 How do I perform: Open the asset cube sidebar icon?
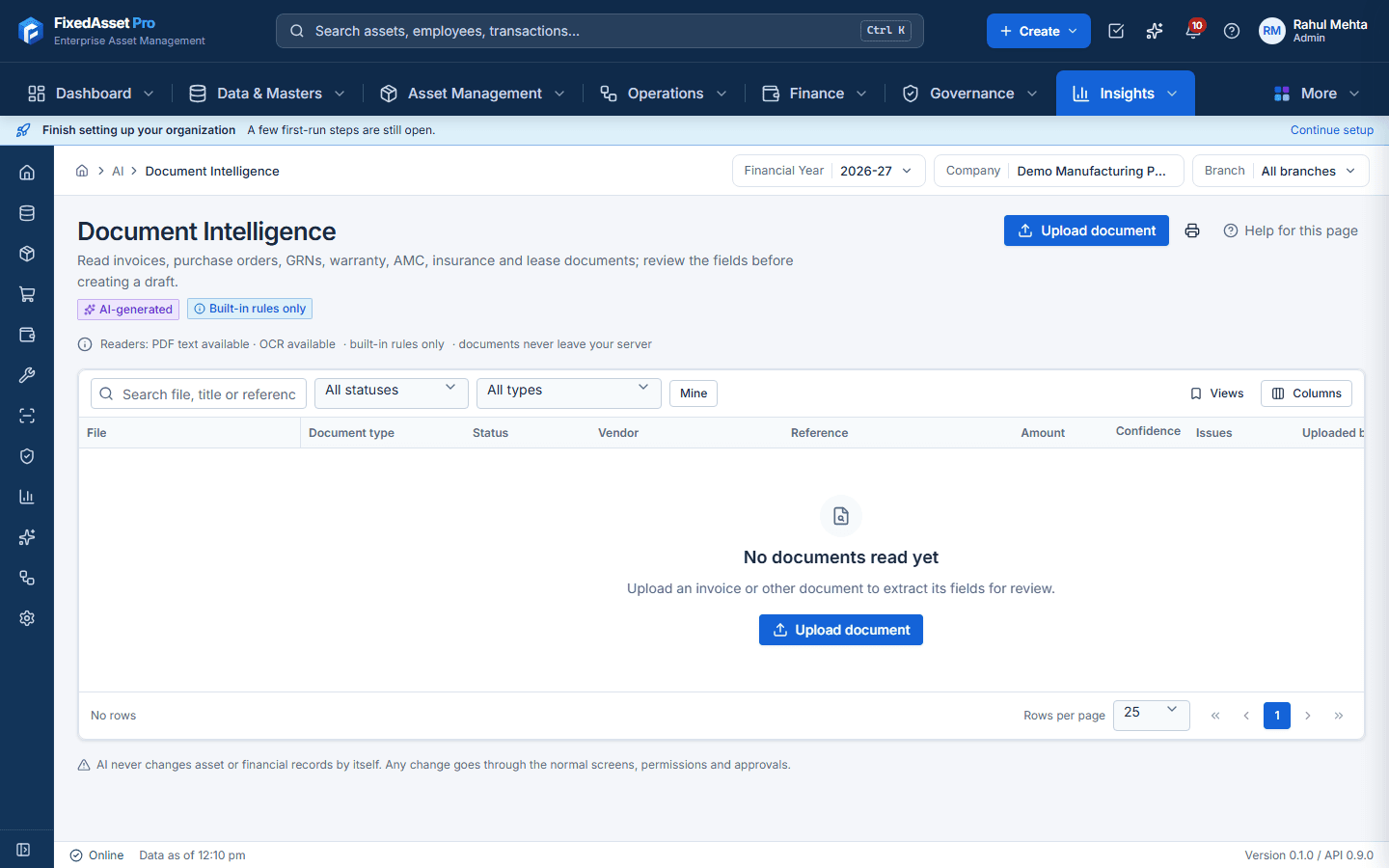click(x=27, y=254)
